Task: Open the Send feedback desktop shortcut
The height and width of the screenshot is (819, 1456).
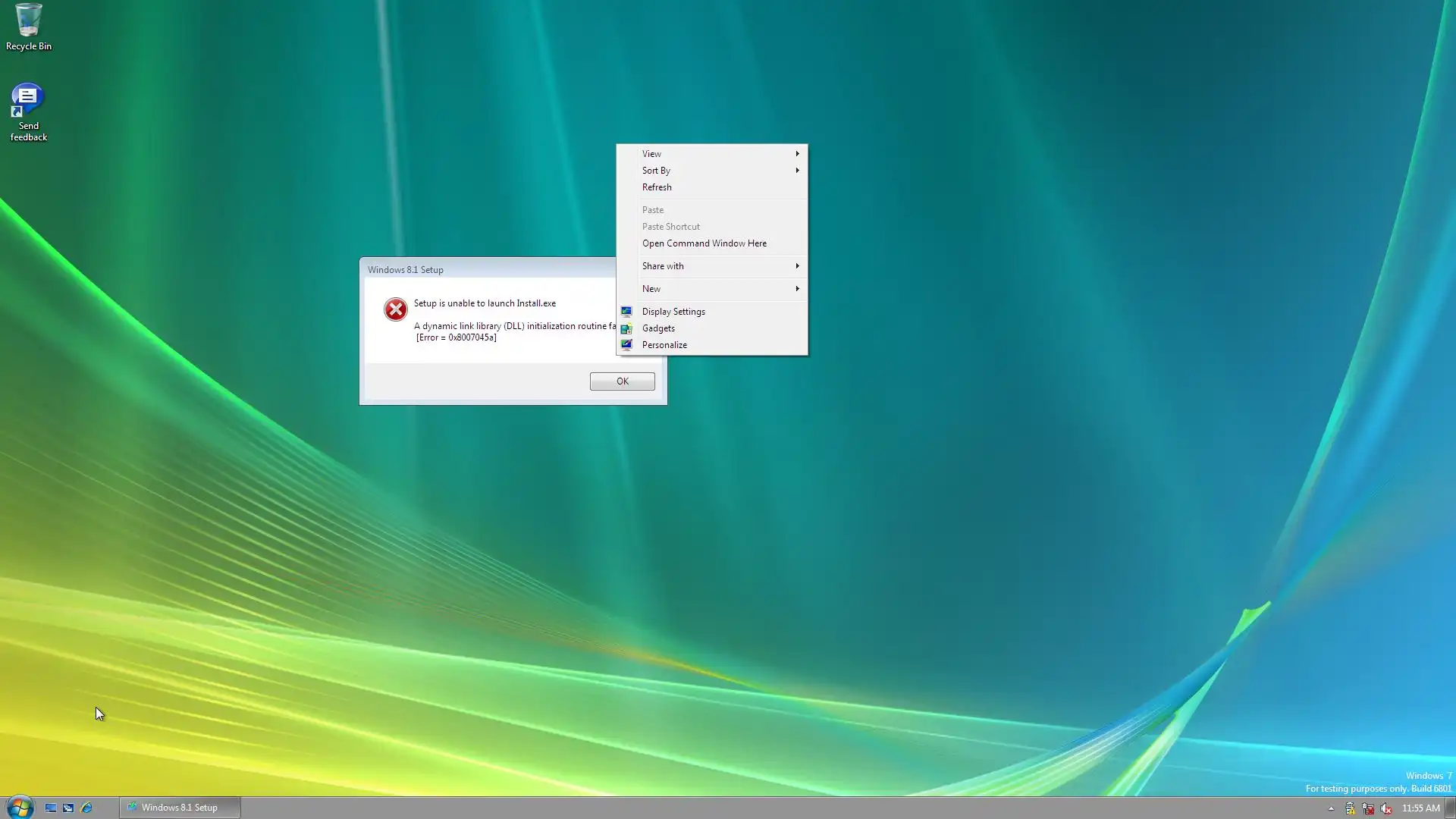Action: 28,110
